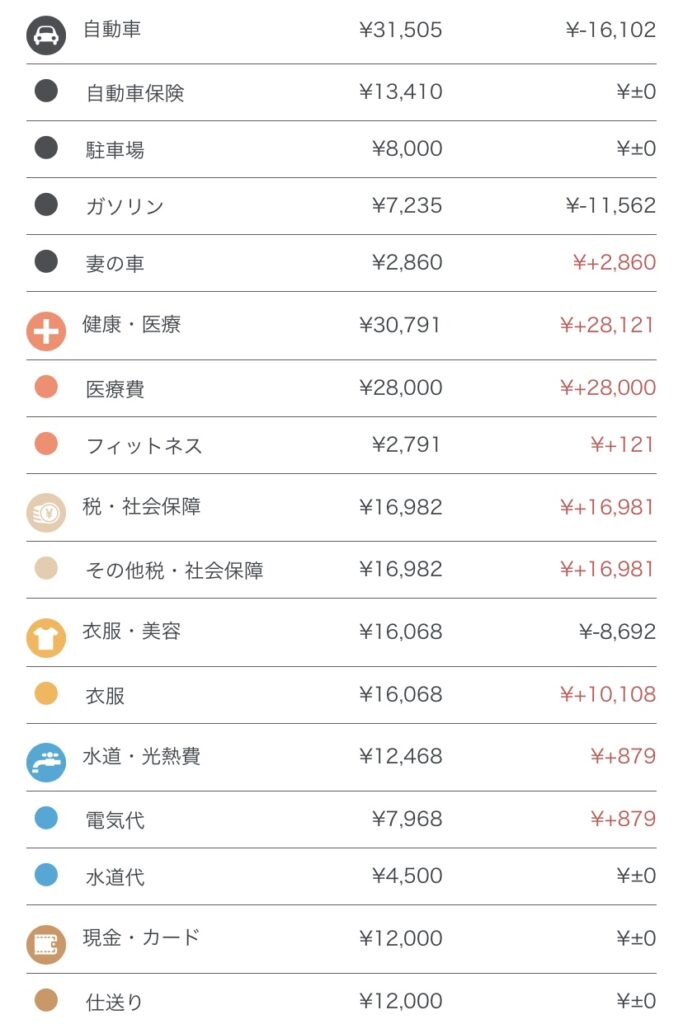Screen dimensions: 683x1024
Task: Tap the wallet icon for 現金・カード
Action: click(x=46, y=943)
